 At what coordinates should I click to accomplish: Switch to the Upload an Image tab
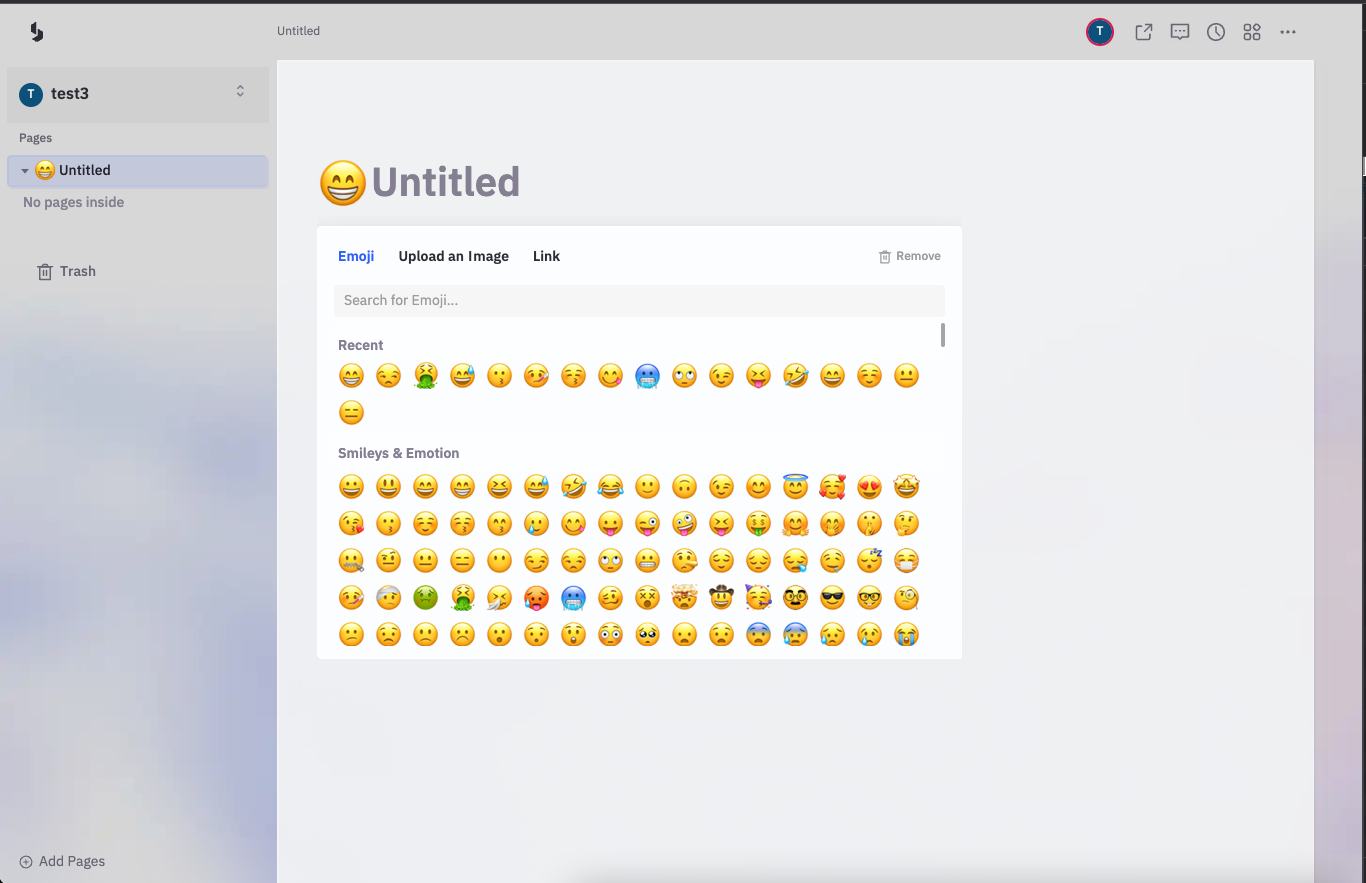click(453, 256)
